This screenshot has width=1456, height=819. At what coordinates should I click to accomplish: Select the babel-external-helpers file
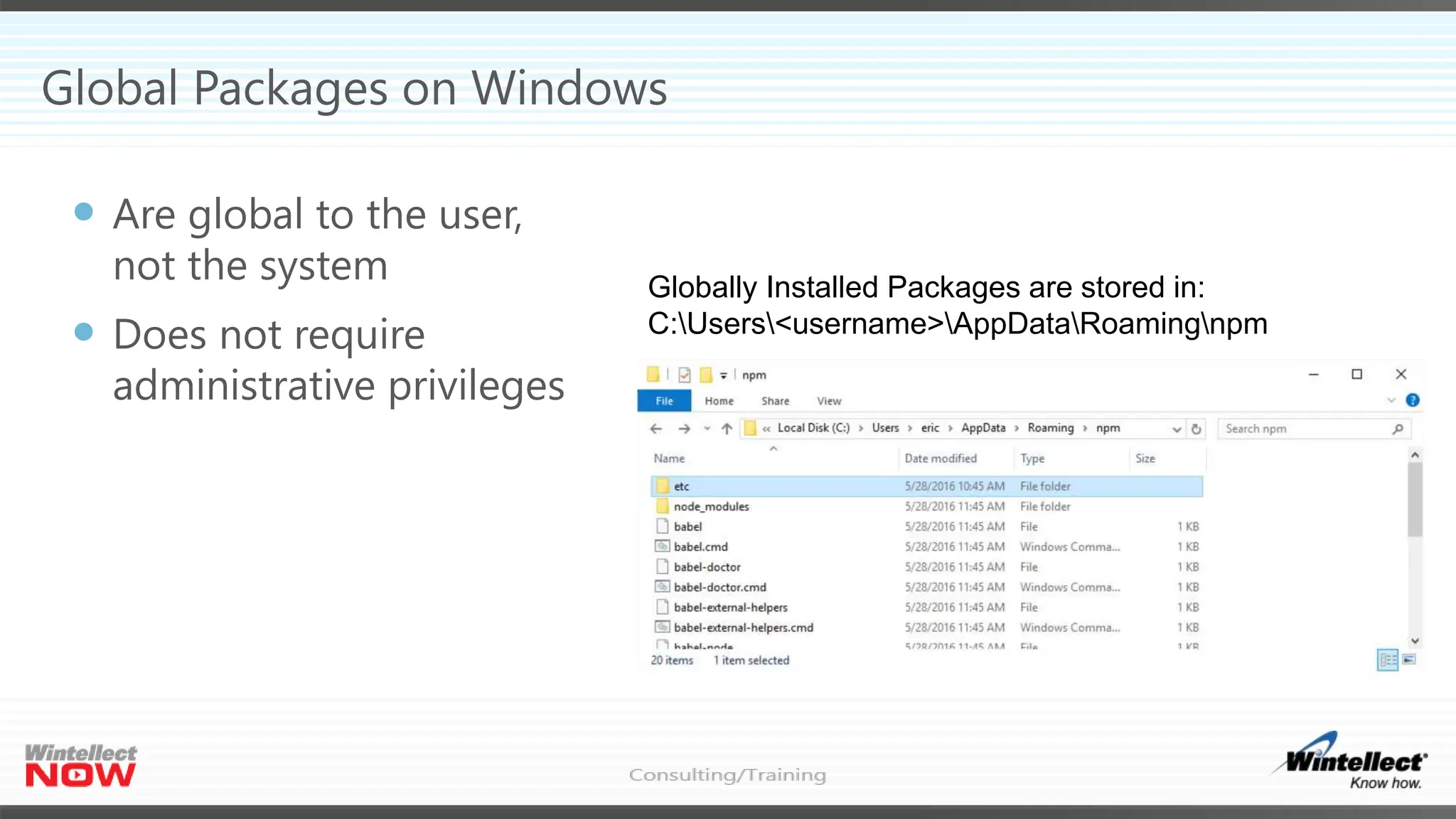(x=927, y=608)
